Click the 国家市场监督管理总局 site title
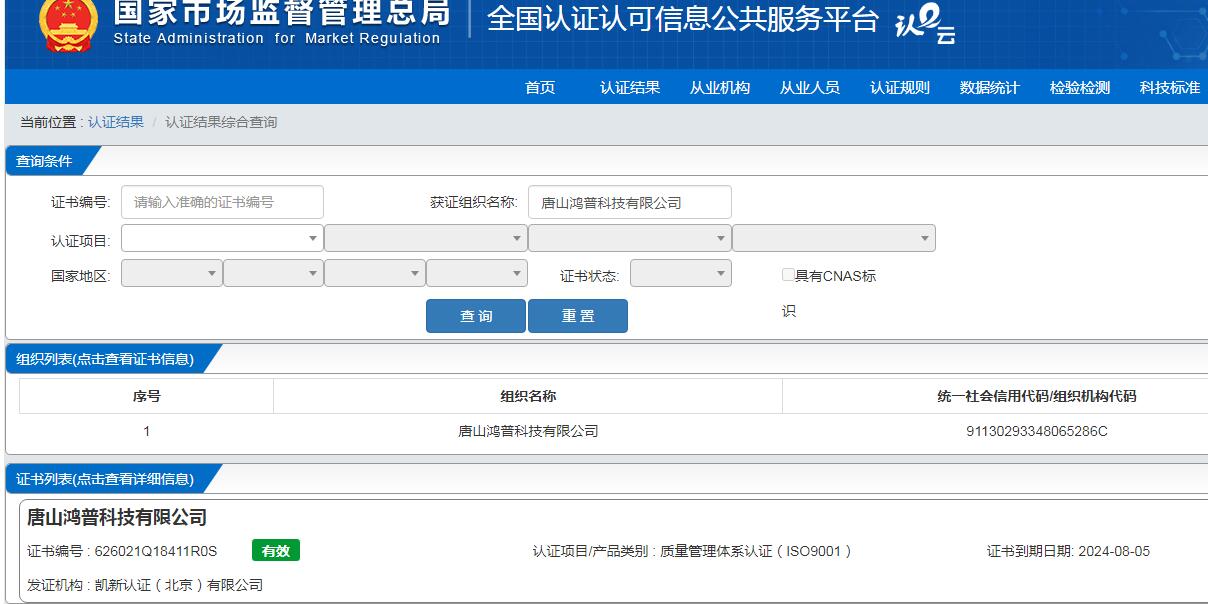 coord(281,12)
